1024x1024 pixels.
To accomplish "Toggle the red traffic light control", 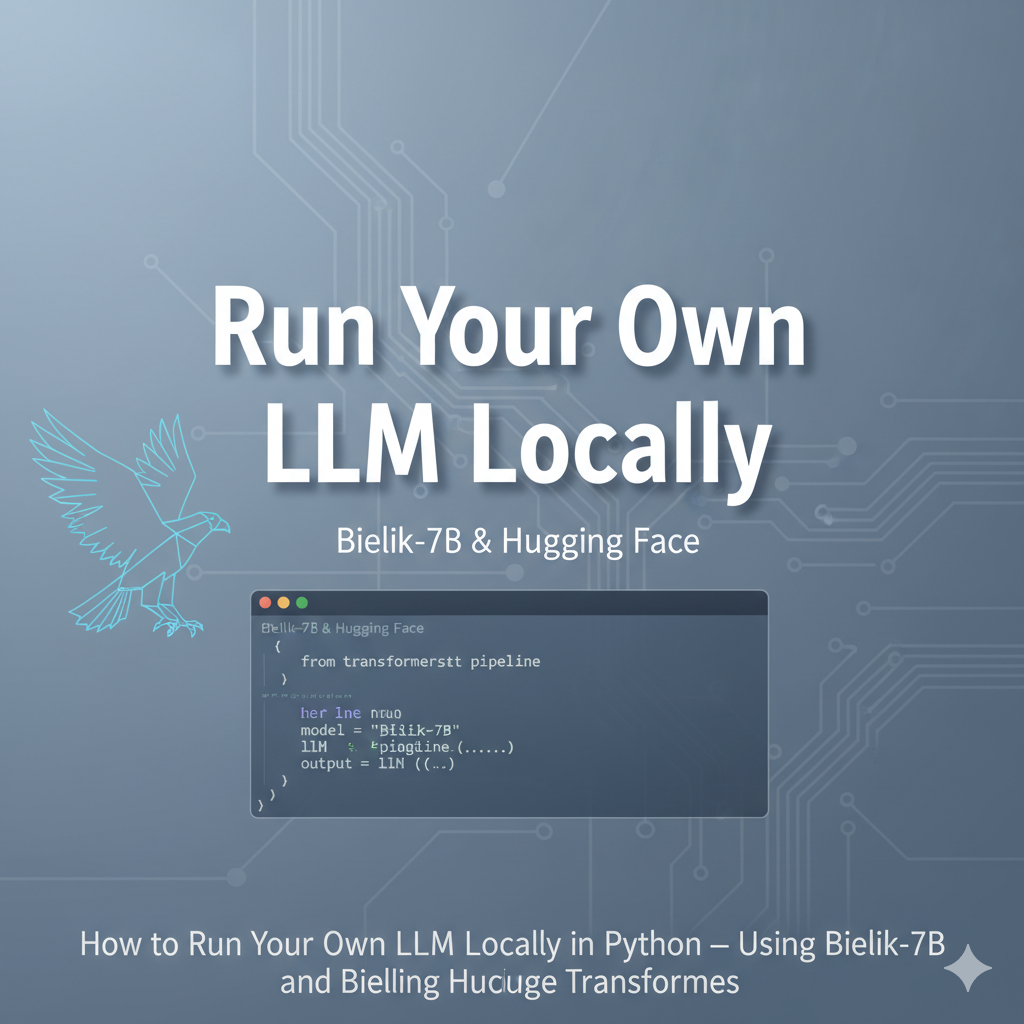I will (265, 601).
